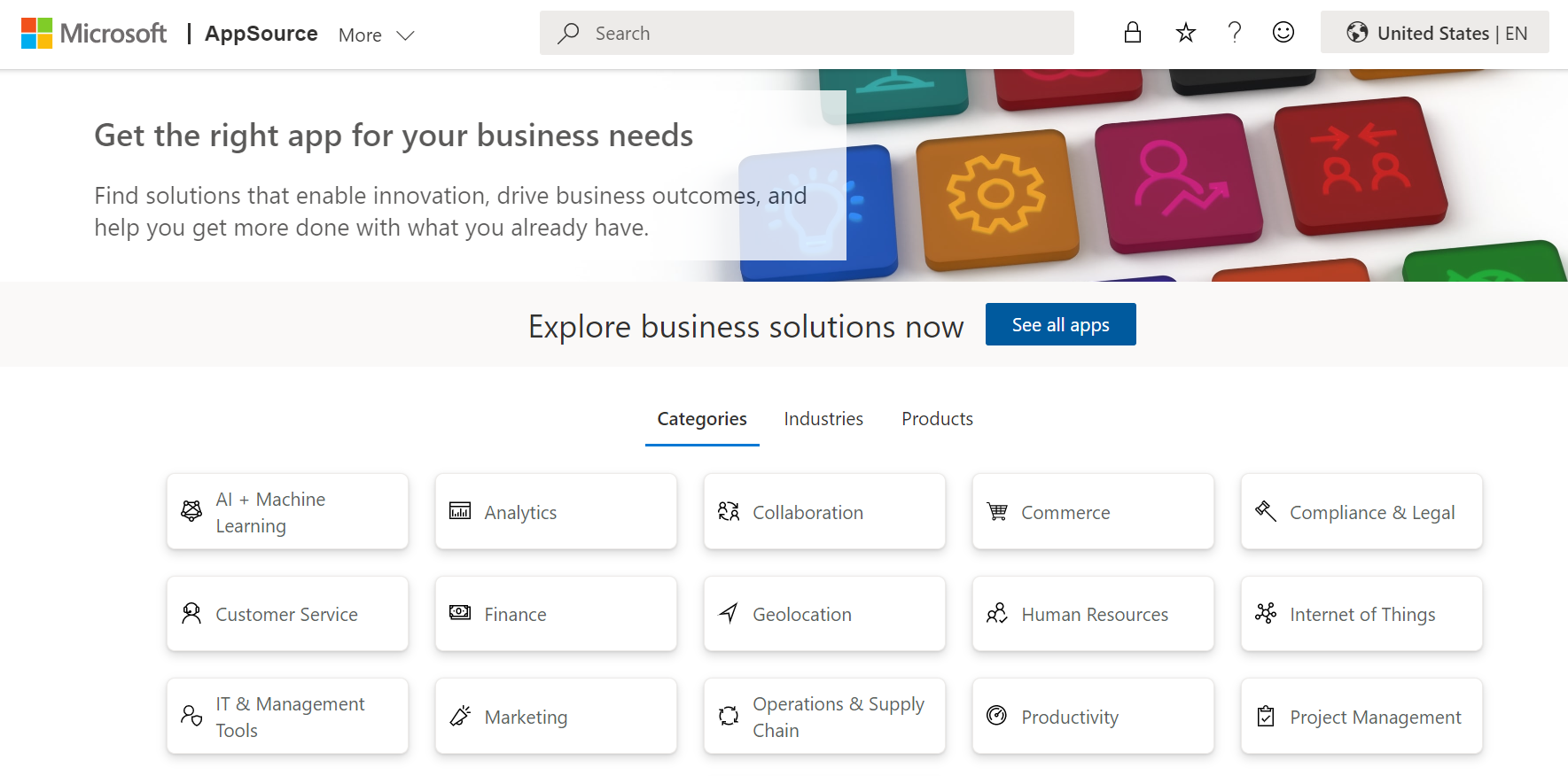Image resolution: width=1568 pixels, height=776 pixels.
Task: Open the Geolocation category icon
Action: pyautogui.click(x=729, y=613)
